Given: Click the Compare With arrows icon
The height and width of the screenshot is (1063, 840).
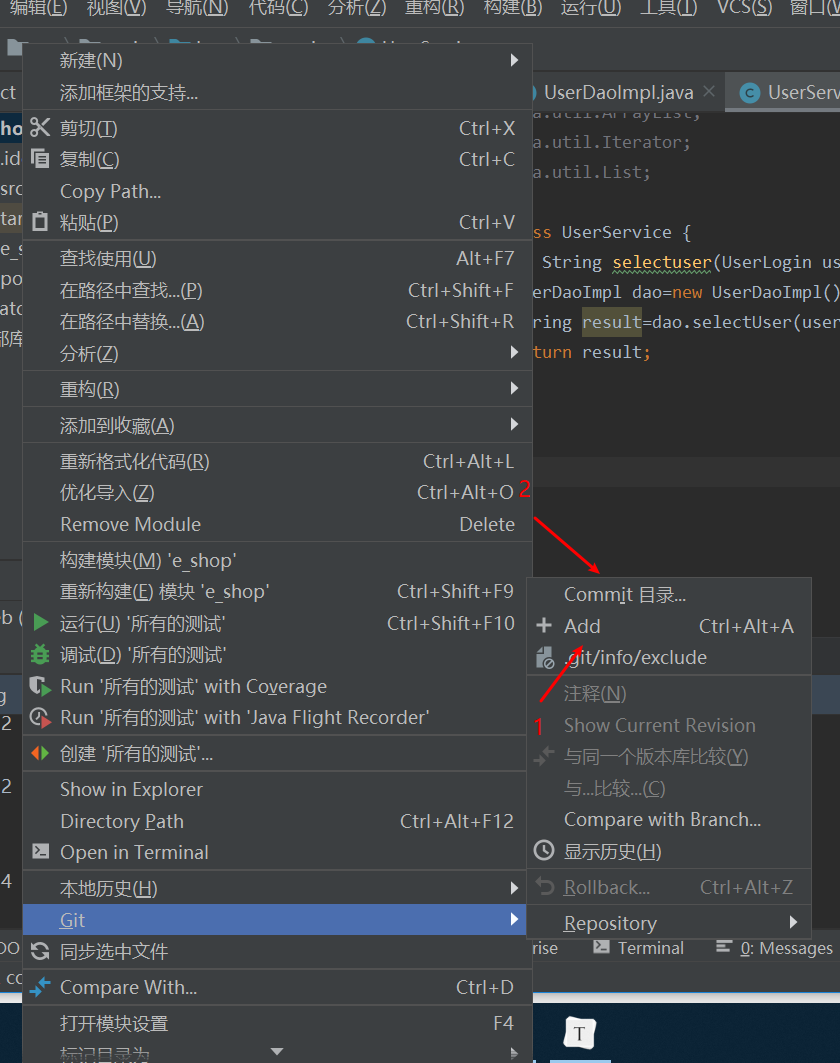Looking at the screenshot, I should [x=40, y=987].
